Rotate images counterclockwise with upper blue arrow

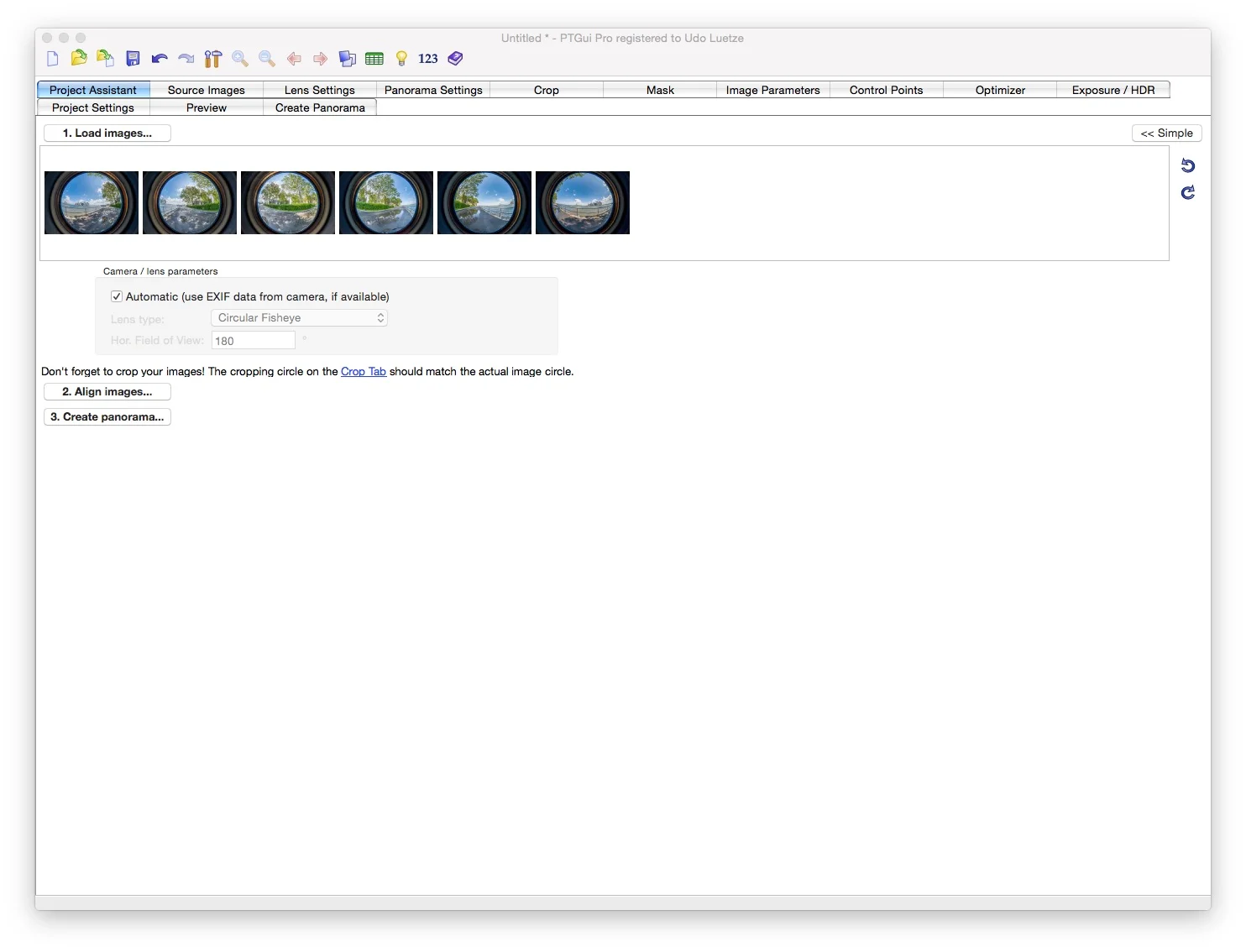[1188, 165]
